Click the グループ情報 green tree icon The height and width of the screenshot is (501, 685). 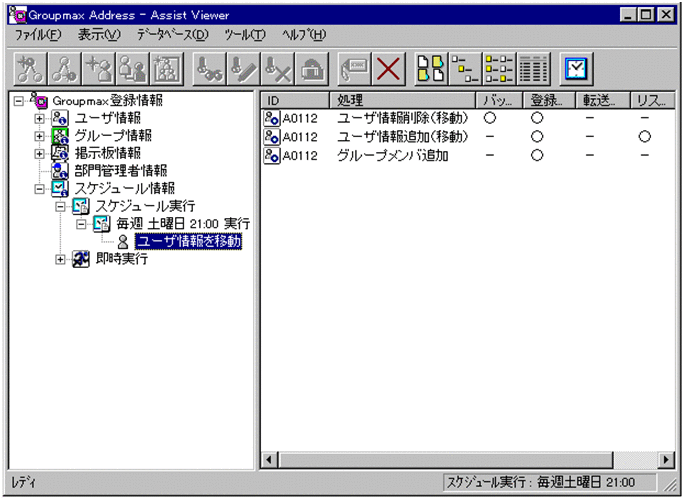[x=59, y=135]
